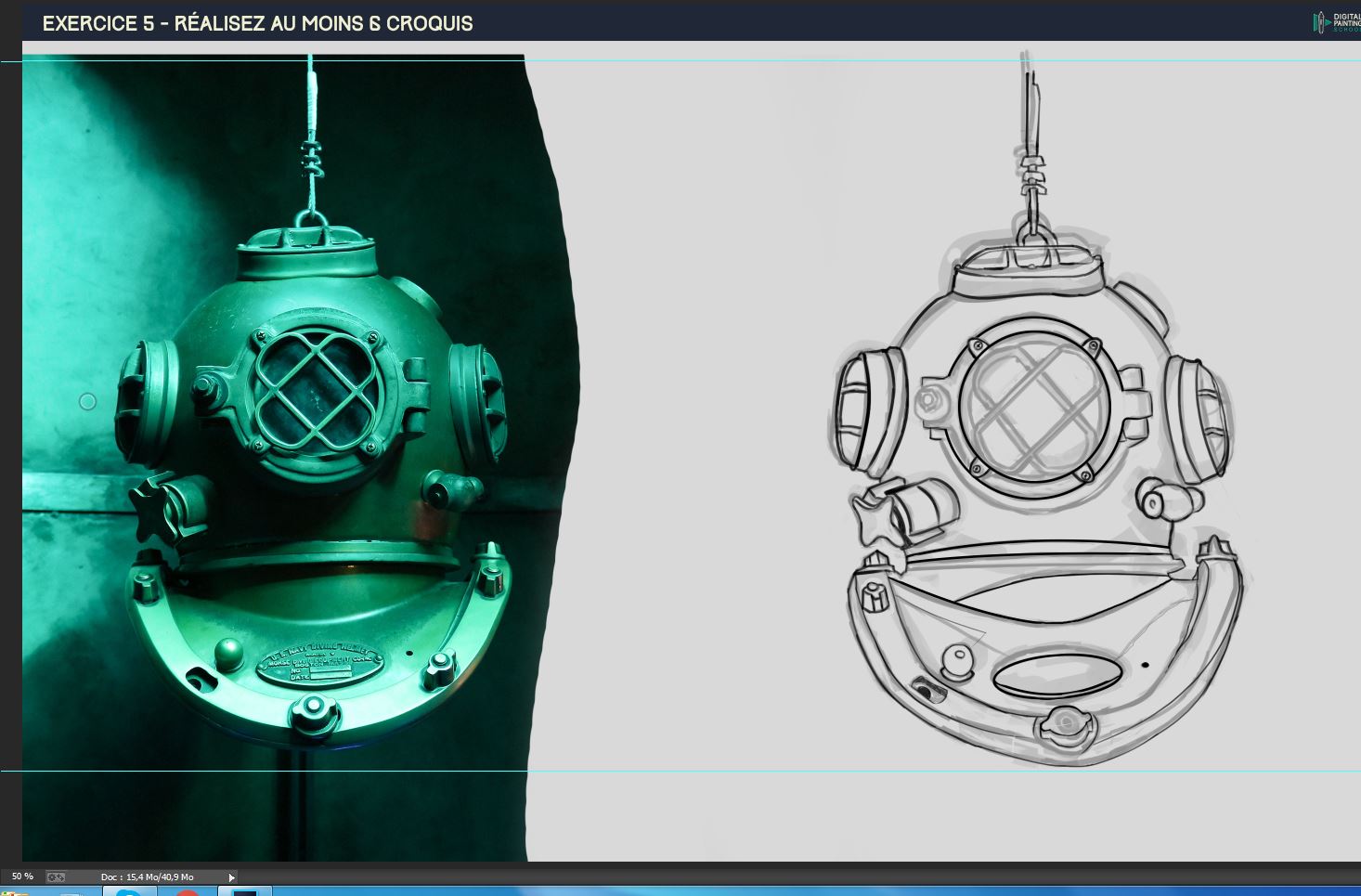Screen dimensions: 1361x896
Task: Click the Doc file size readout
Action: pyautogui.click(x=148, y=877)
